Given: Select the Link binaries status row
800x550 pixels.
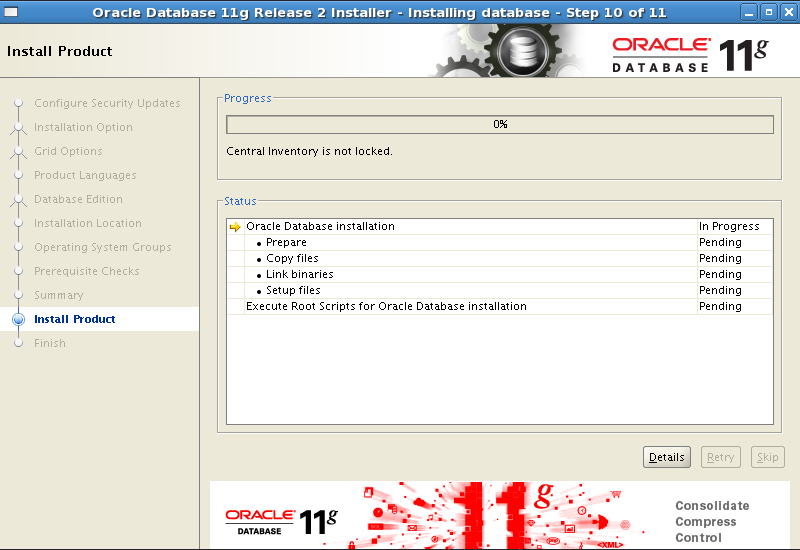Looking at the screenshot, I should coord(500,274).
